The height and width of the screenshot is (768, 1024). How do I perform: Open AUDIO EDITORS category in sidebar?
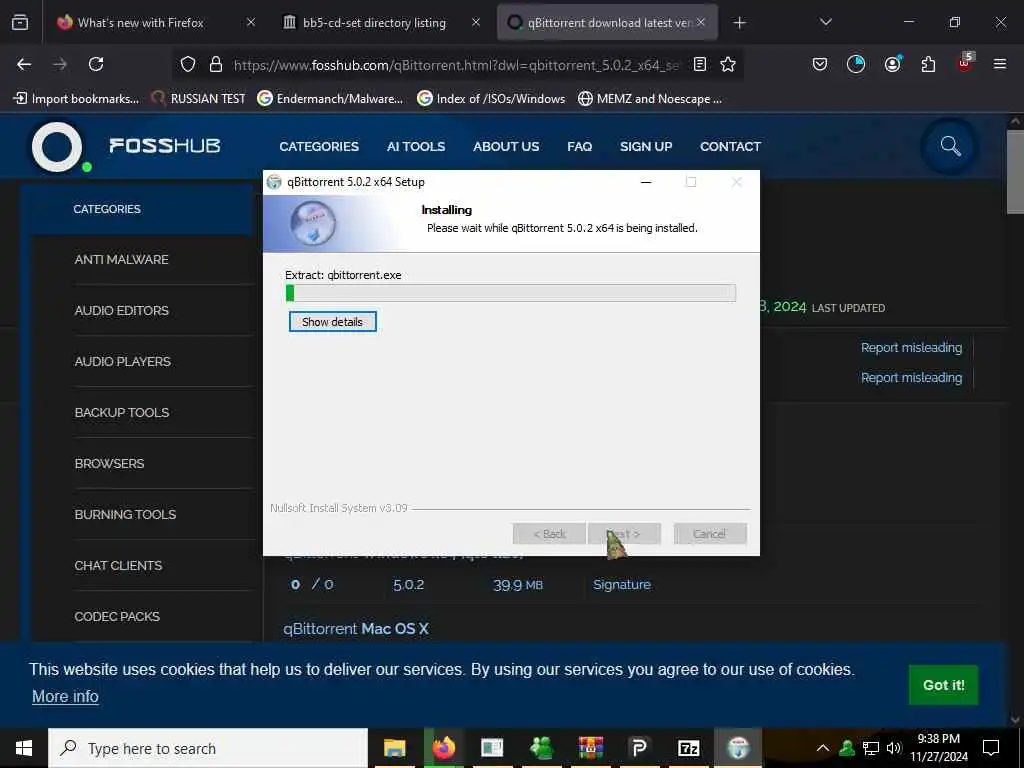pos(121,310)
